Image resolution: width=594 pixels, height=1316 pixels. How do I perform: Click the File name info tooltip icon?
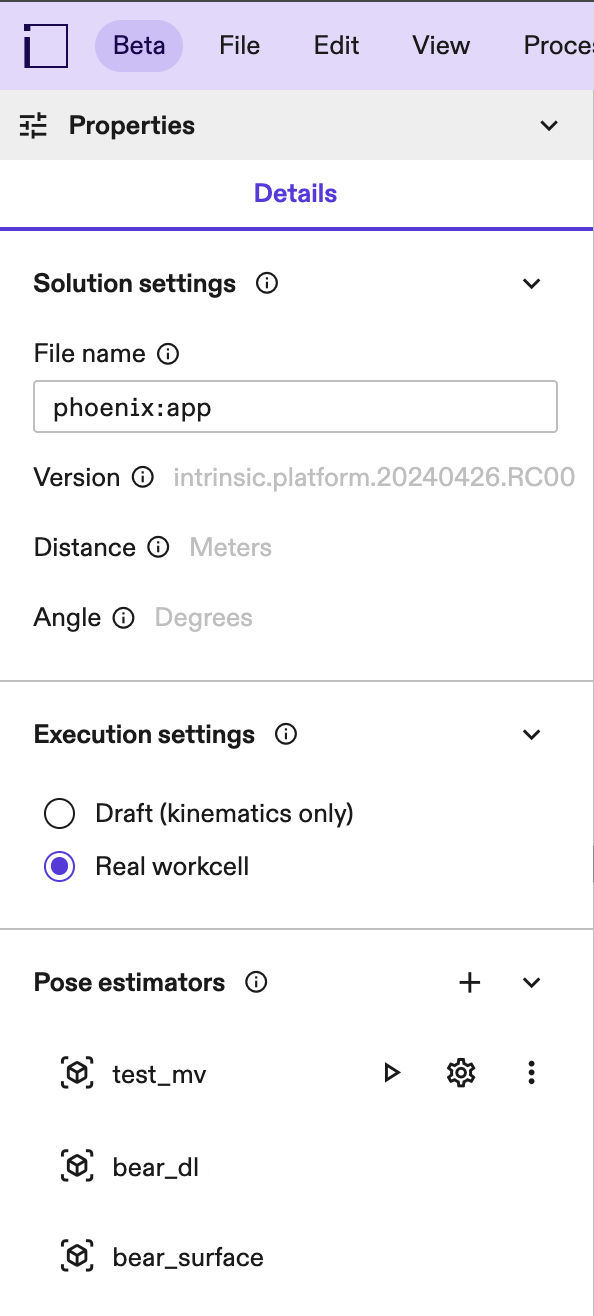pos(168,353)
